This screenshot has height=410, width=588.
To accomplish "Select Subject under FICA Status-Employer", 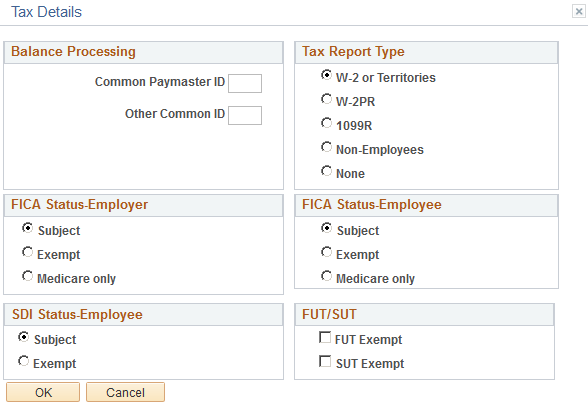I will click(27, 228).
